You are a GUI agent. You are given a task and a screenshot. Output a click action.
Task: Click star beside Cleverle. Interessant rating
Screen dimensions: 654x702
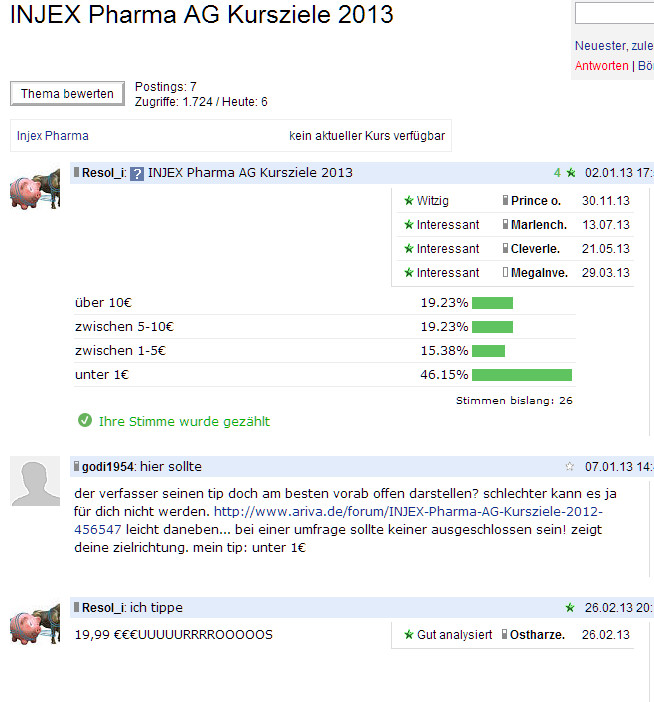(408, 248)
